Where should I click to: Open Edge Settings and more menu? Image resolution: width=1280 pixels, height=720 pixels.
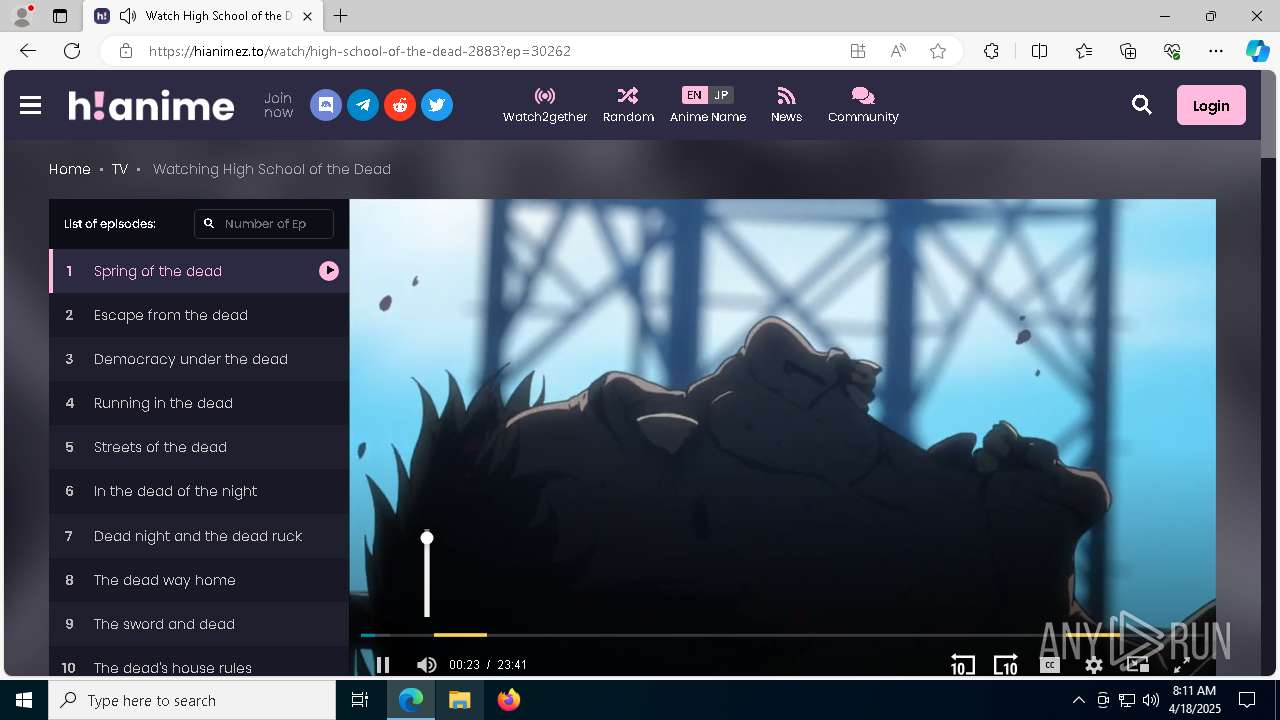point(1216,51)
